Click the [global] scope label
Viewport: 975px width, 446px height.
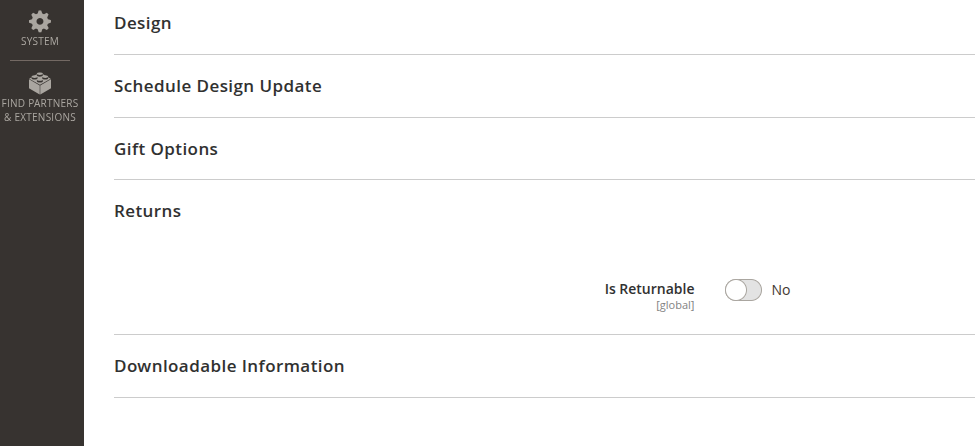675,306
